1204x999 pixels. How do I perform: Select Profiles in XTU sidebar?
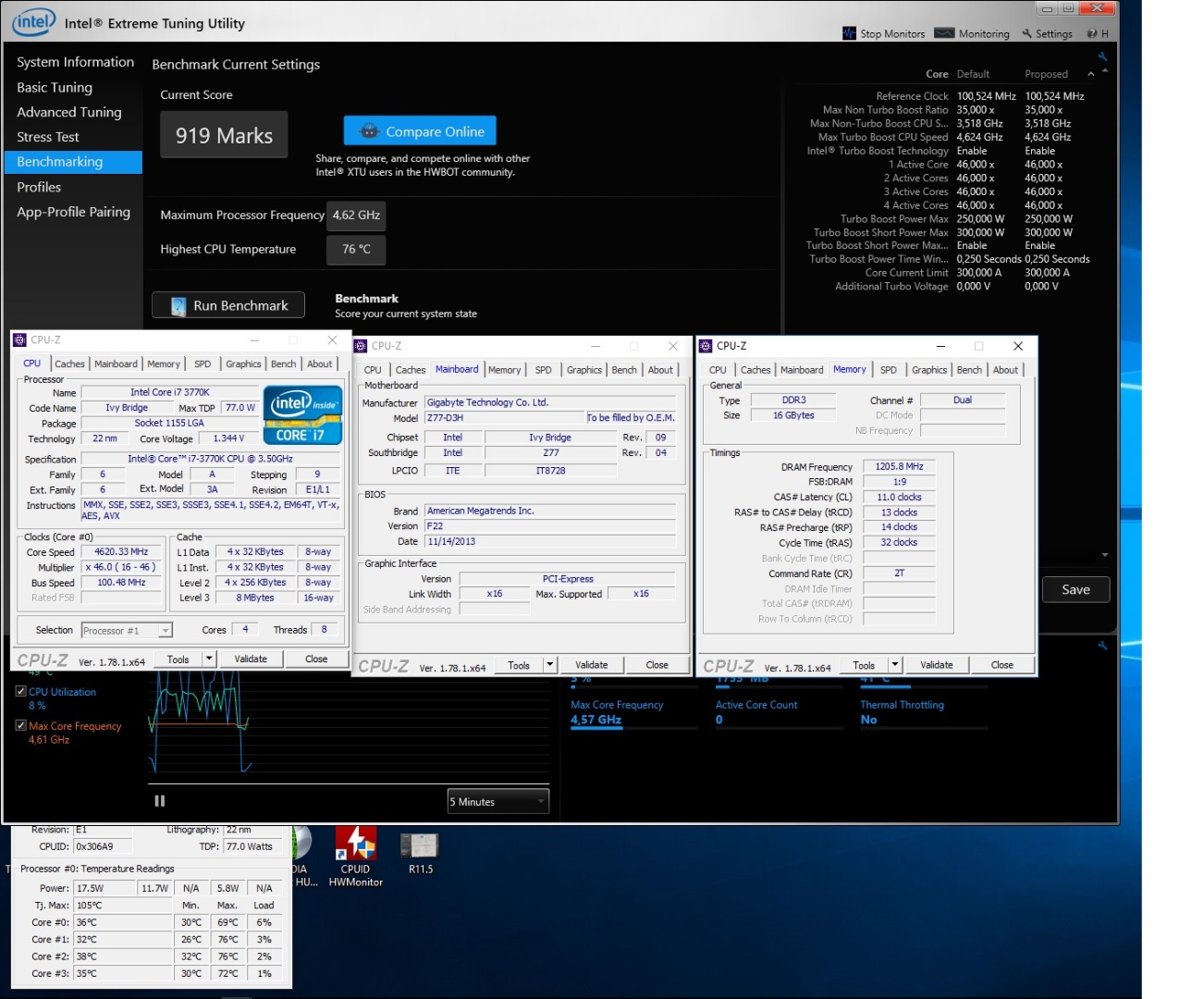pos(39,187)
